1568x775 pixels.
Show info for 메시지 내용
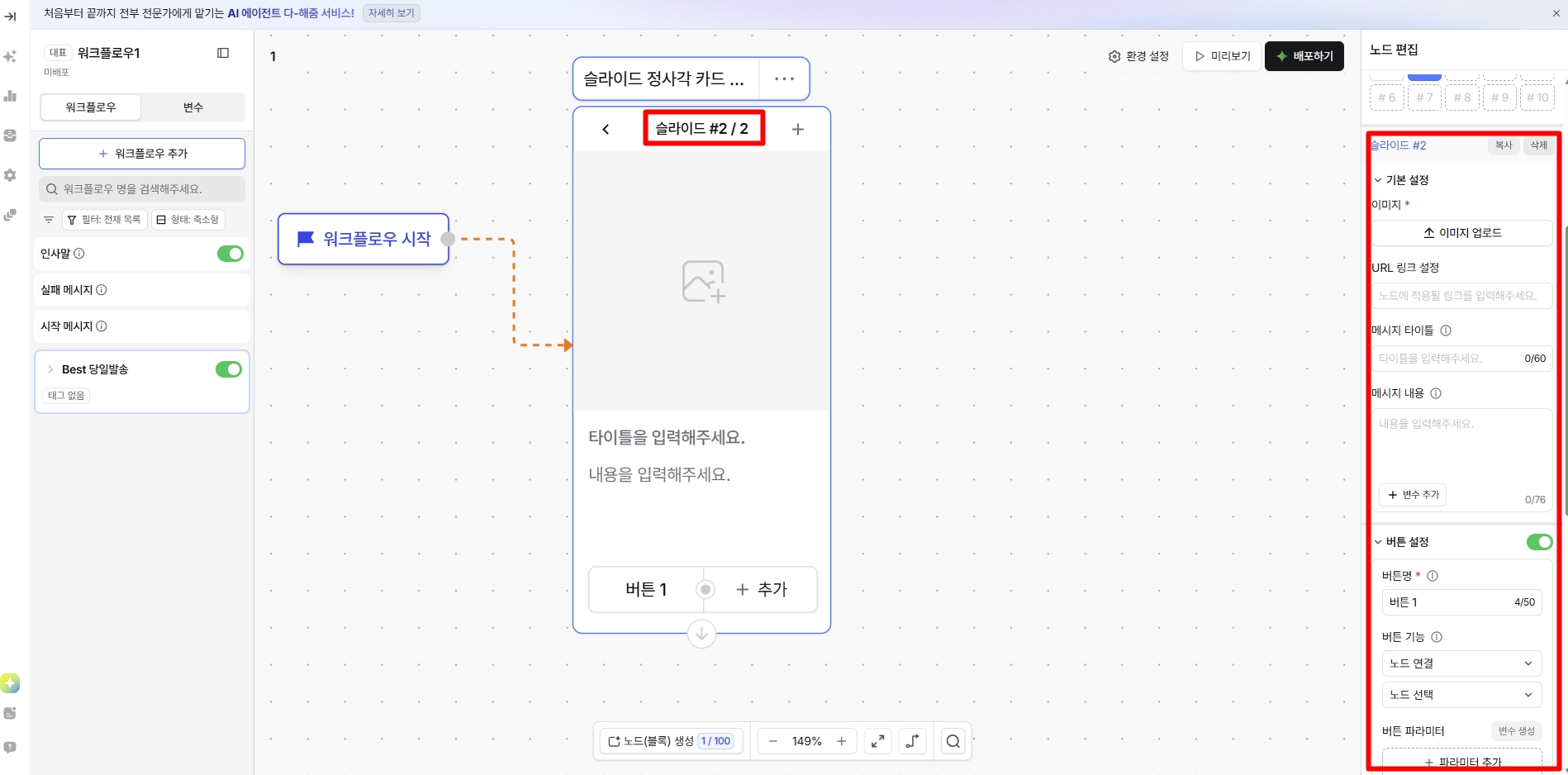[x=1436, y=393]
